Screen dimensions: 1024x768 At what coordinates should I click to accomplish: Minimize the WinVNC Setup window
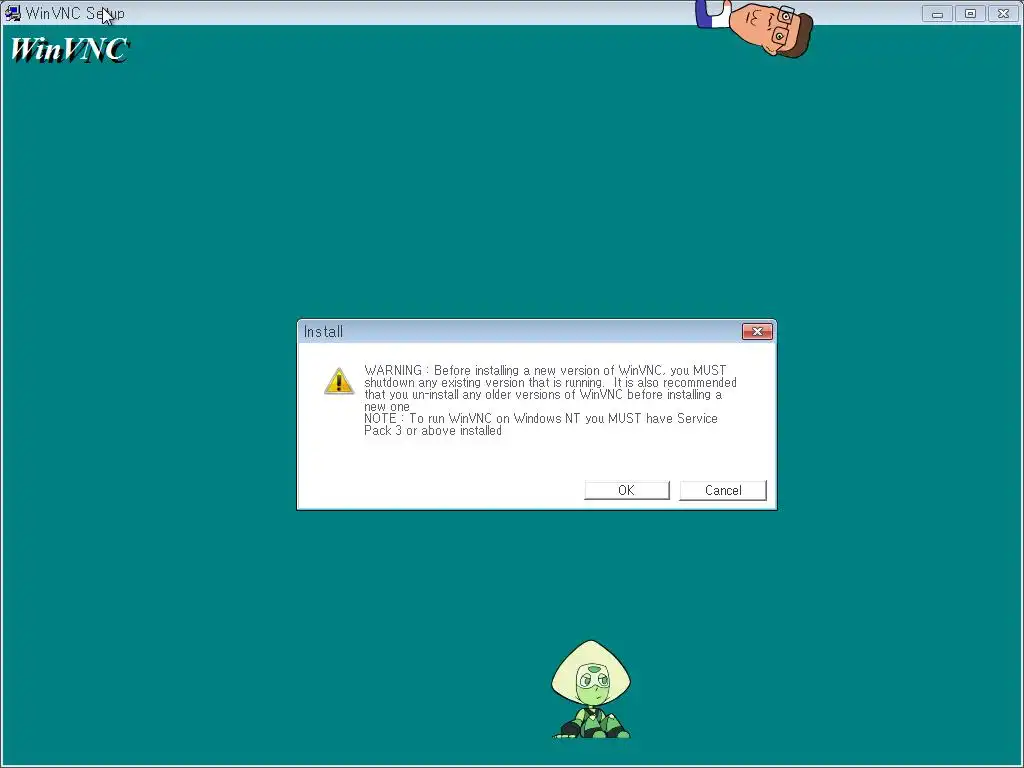click(x=937, y=14)
